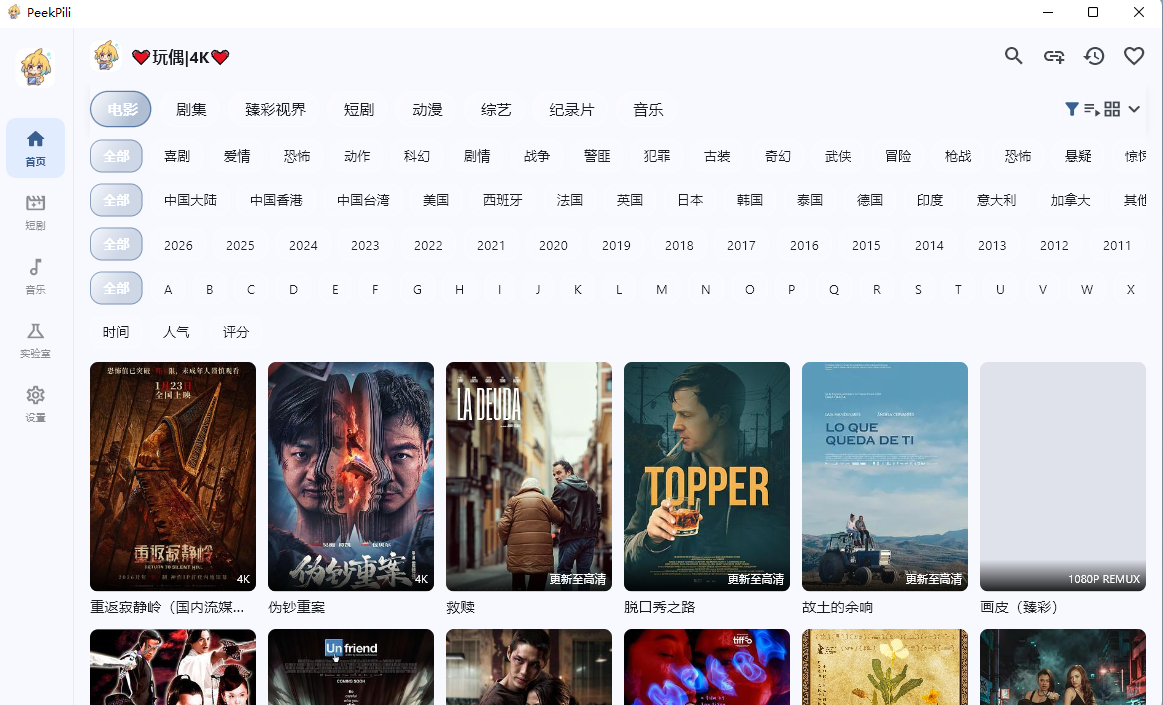The image size is (1163, 705).
Task: Click the add link icon
Action: tap(1054, 56)
